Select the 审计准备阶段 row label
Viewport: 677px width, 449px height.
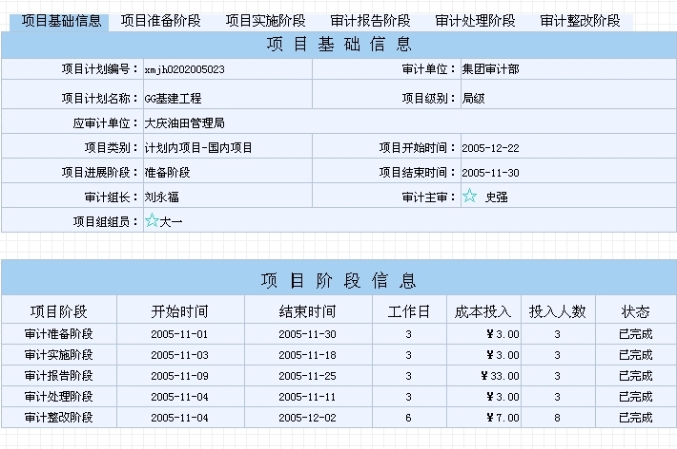59,334
